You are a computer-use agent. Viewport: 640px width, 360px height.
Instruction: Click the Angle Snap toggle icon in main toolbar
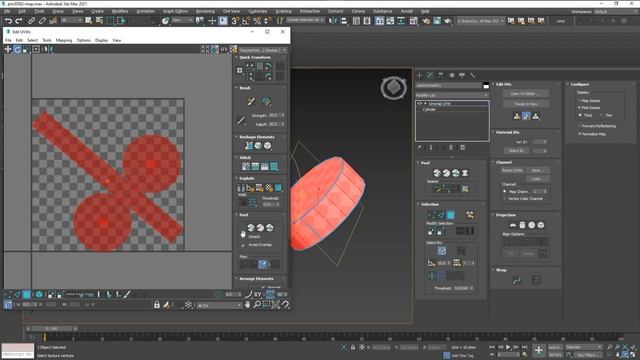coord(246,21)
